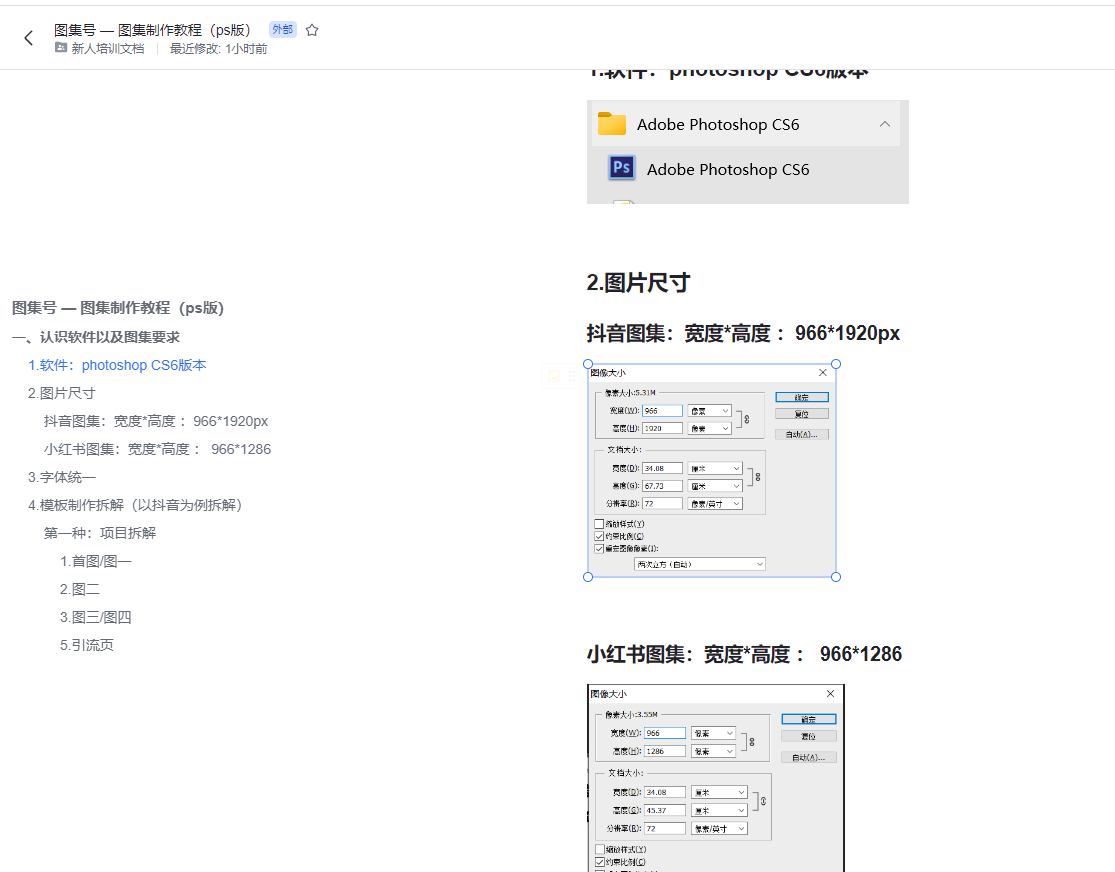The width and height of the screenshot is (1115, 872).
Task: Jump to outline item 3.字体统一
Action: pos(62,477)
